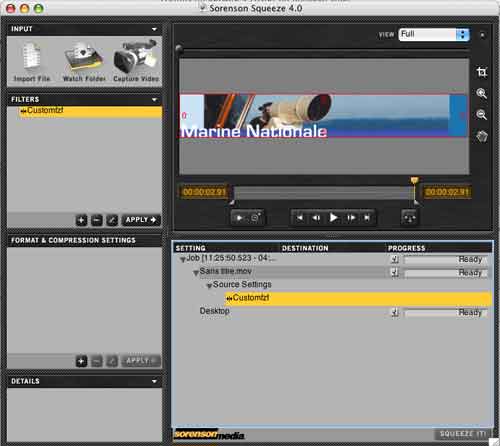Select the Customfzf filter in Filters list
The width and height of the screenshot is (500, 446).
click(x=90, y=112)
